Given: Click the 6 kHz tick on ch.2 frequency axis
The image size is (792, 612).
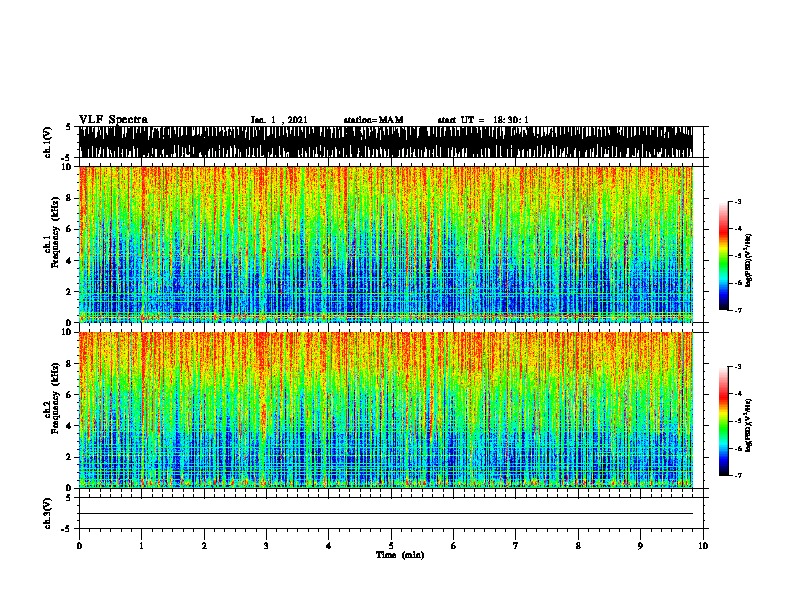Looking at the screenshot, I should pyautogui.click(x=70, y=394).
